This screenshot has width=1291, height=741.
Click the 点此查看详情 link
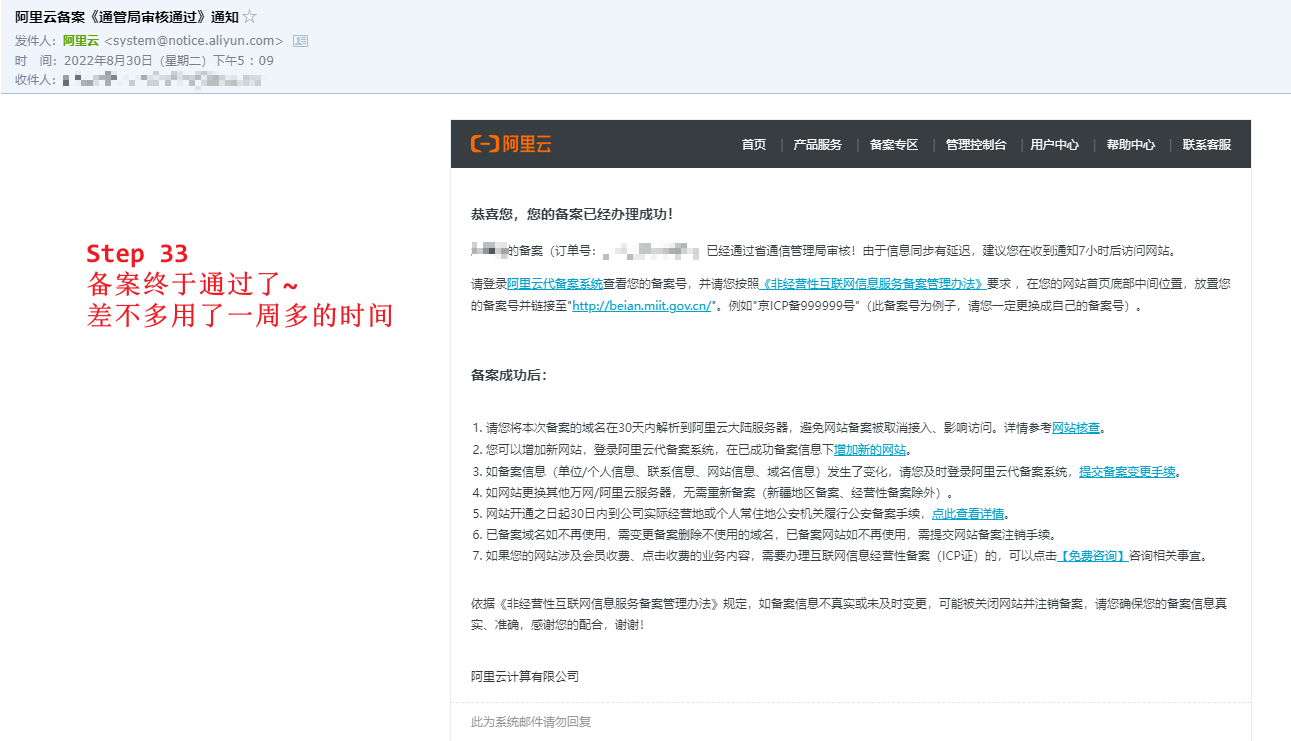tap(968, 515)
